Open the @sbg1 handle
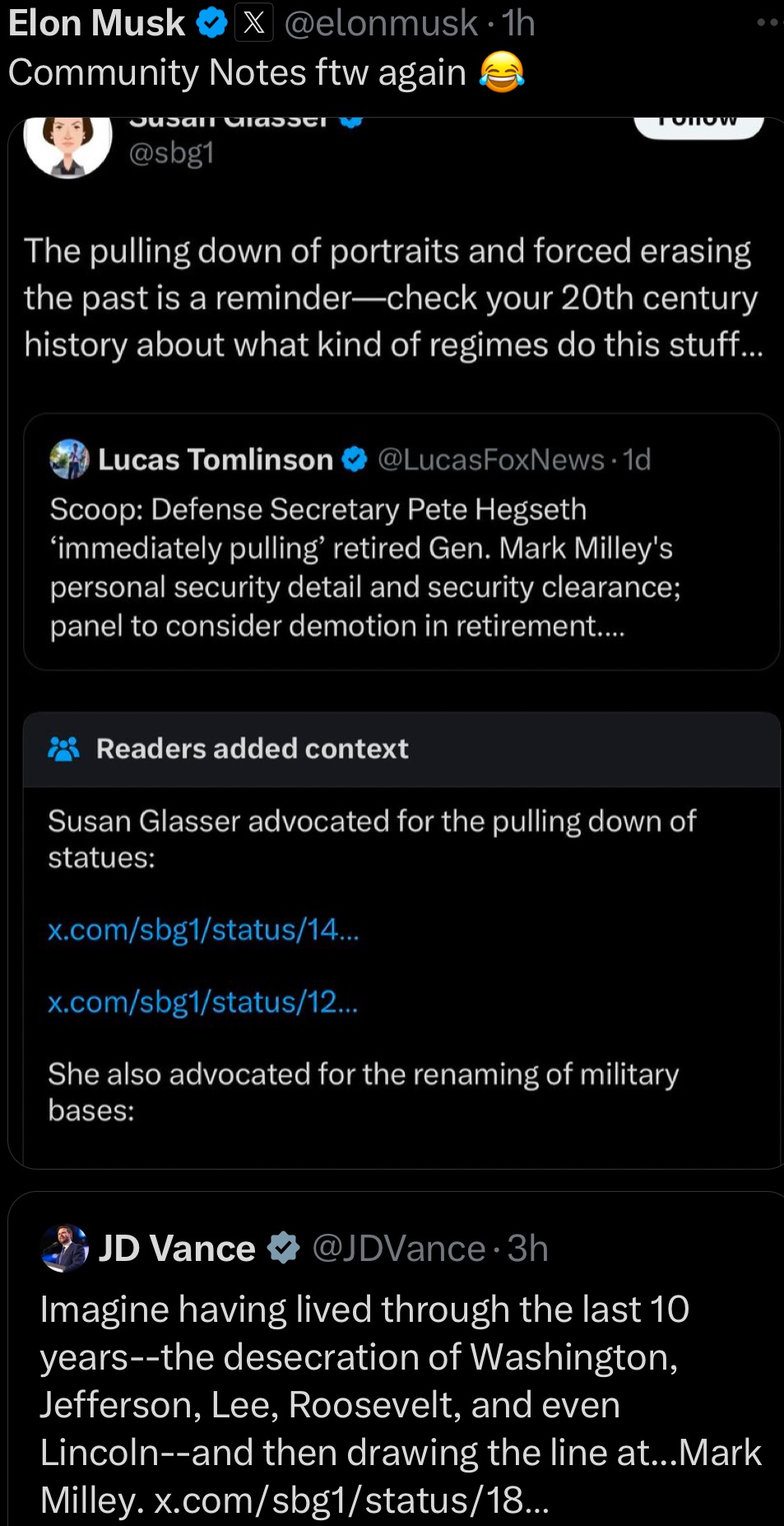This screenshot has height=1526, width=784. point(171,152)
